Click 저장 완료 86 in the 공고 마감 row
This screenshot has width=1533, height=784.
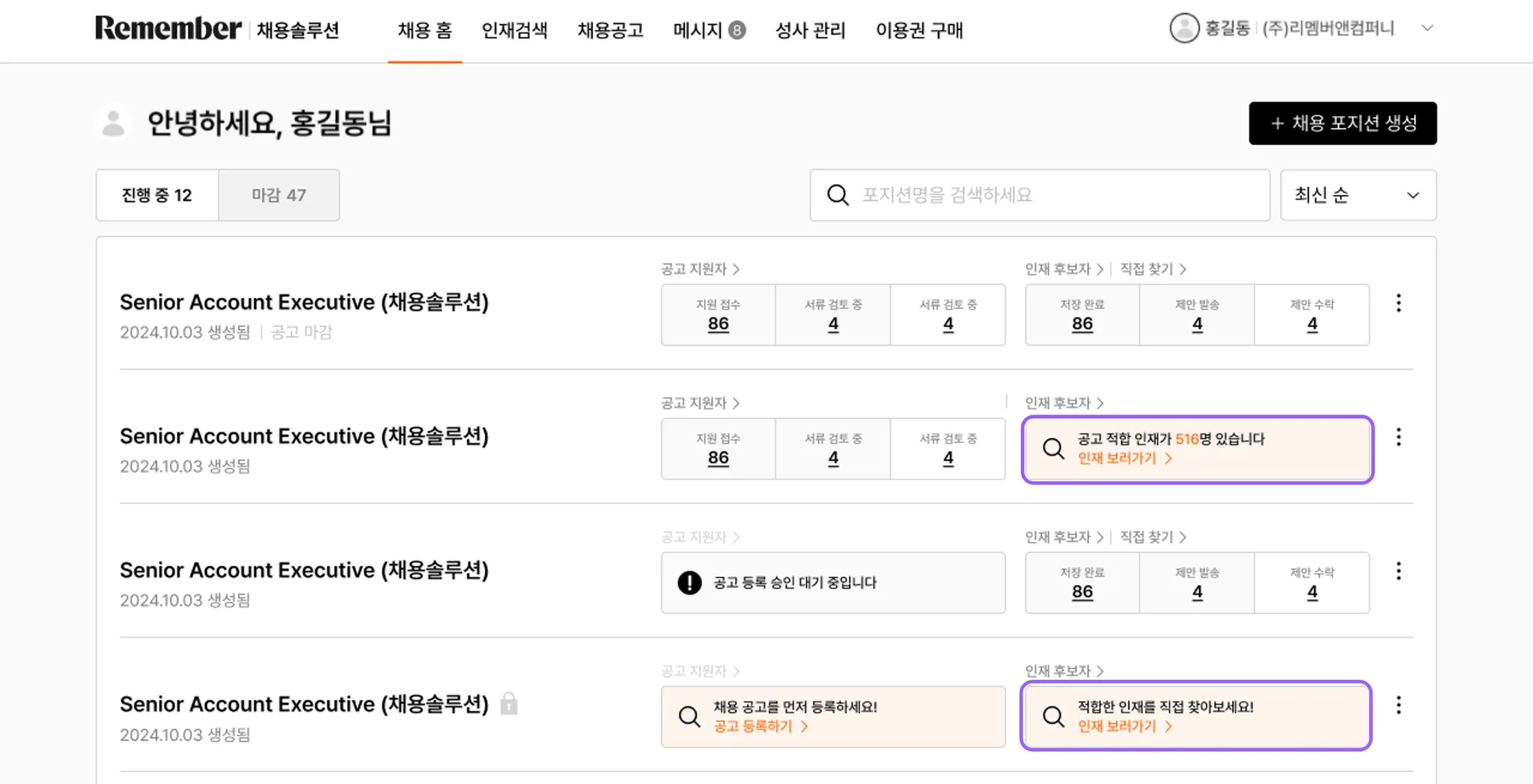[1082, 315]
